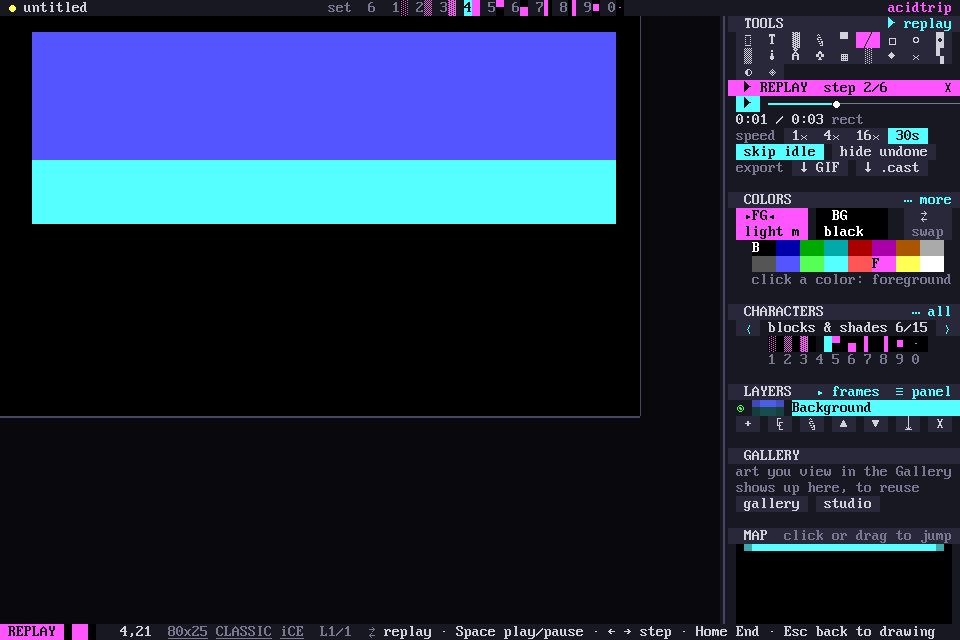Set replay speed to 1×
This screenshot has height=640, width=960.
(800, 136)
